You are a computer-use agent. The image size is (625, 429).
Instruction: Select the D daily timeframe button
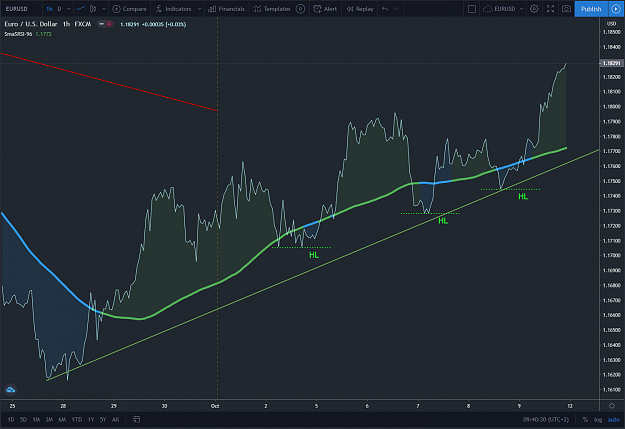(x=59, y=8)
